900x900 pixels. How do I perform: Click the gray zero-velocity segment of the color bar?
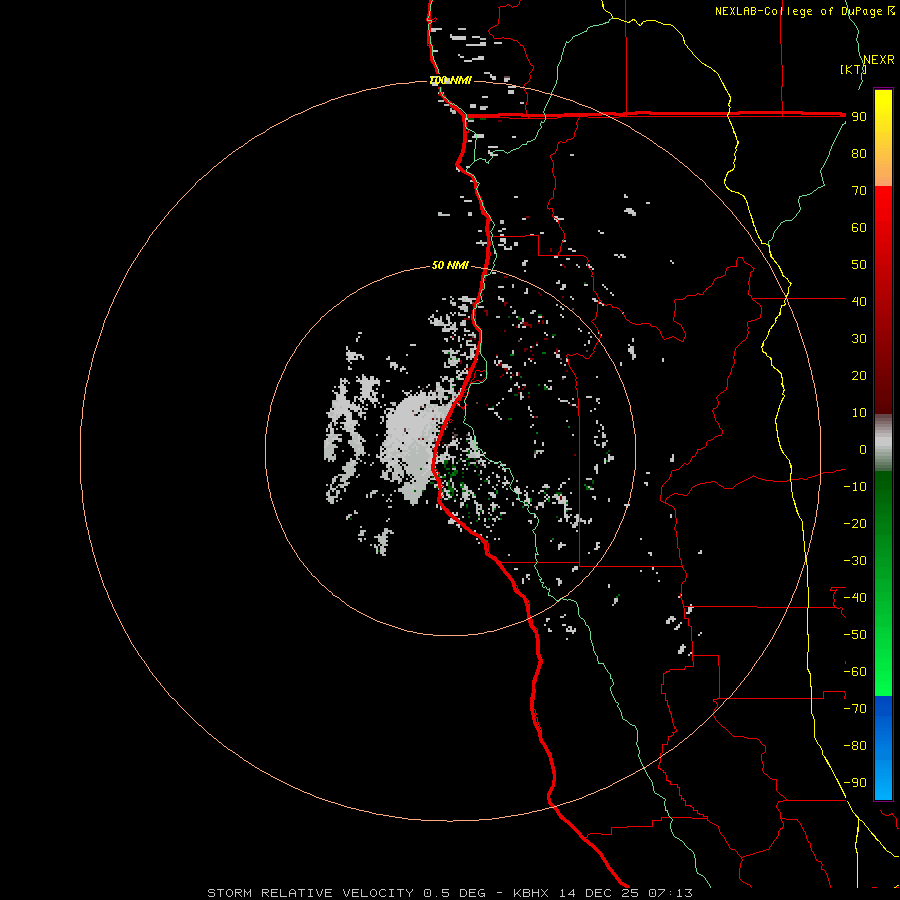coord(883,443)
